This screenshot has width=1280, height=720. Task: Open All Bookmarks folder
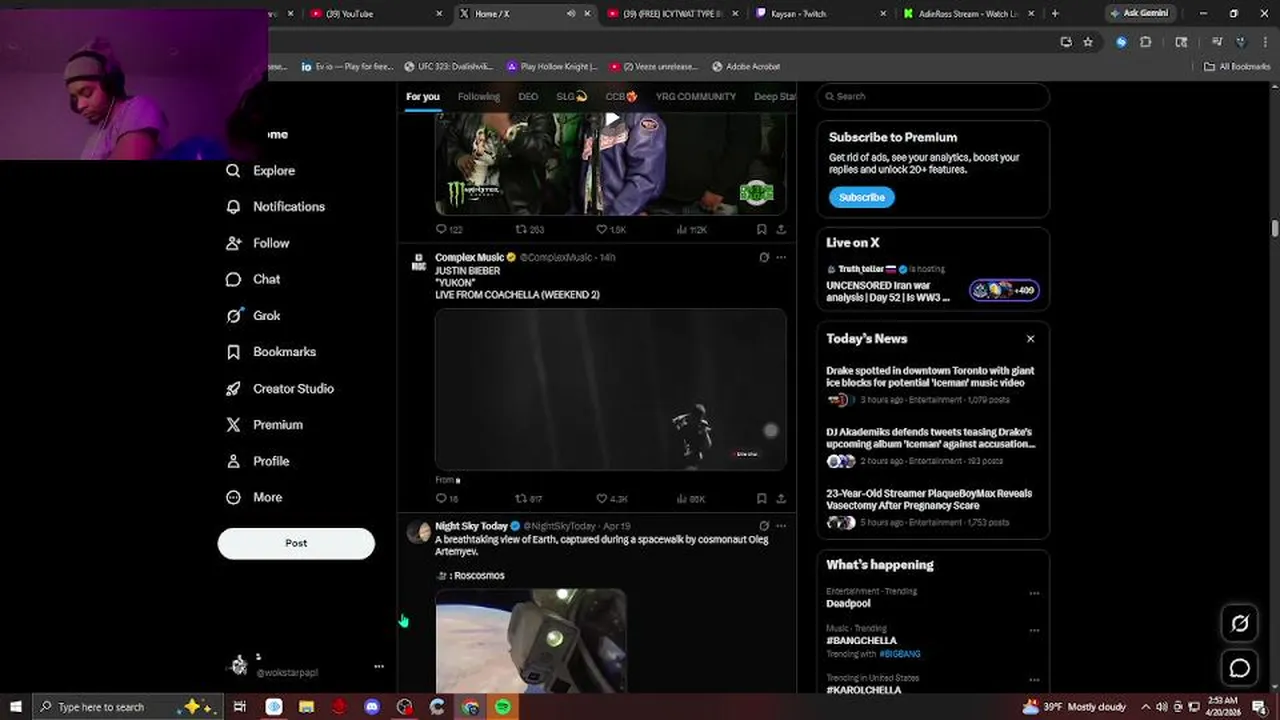[x=1236, y=67]
